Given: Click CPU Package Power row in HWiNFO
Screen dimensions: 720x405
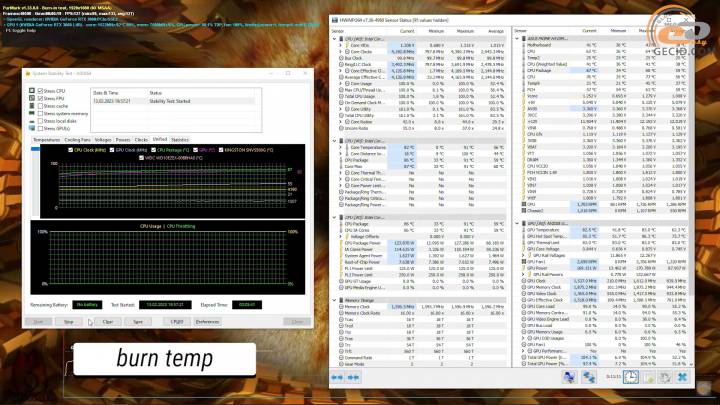Looking at the screenshot, I should coord(420,243).
